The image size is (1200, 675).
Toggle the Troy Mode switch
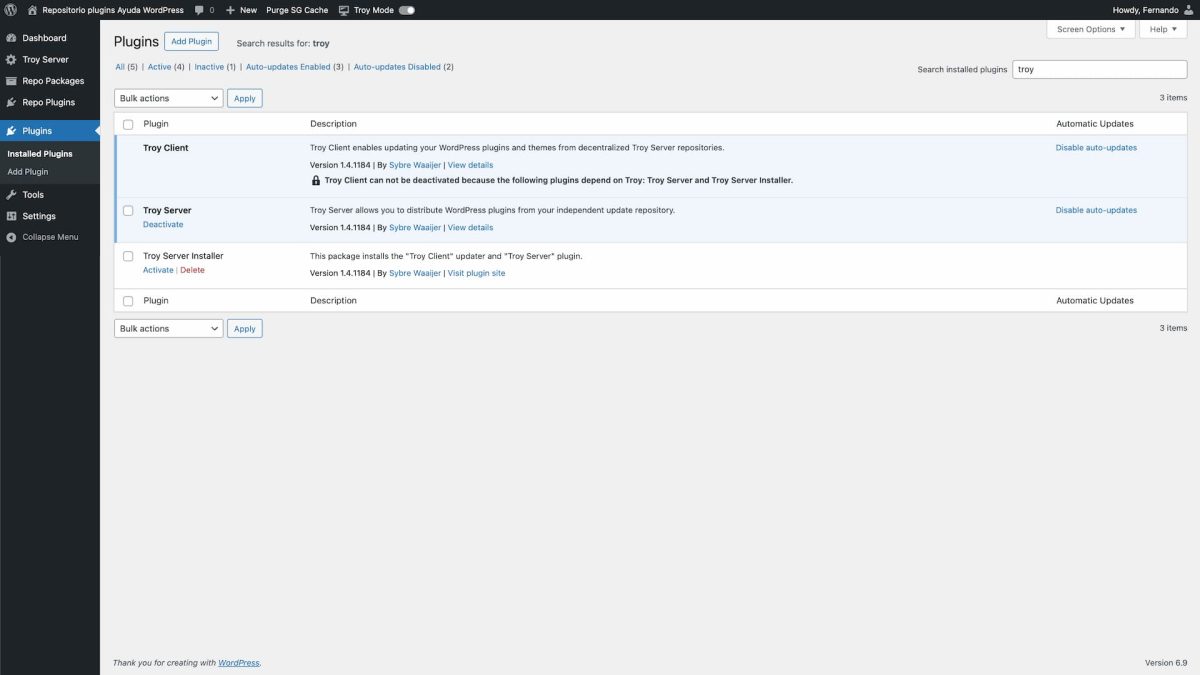pyautogui.click(x=406, y=10)
